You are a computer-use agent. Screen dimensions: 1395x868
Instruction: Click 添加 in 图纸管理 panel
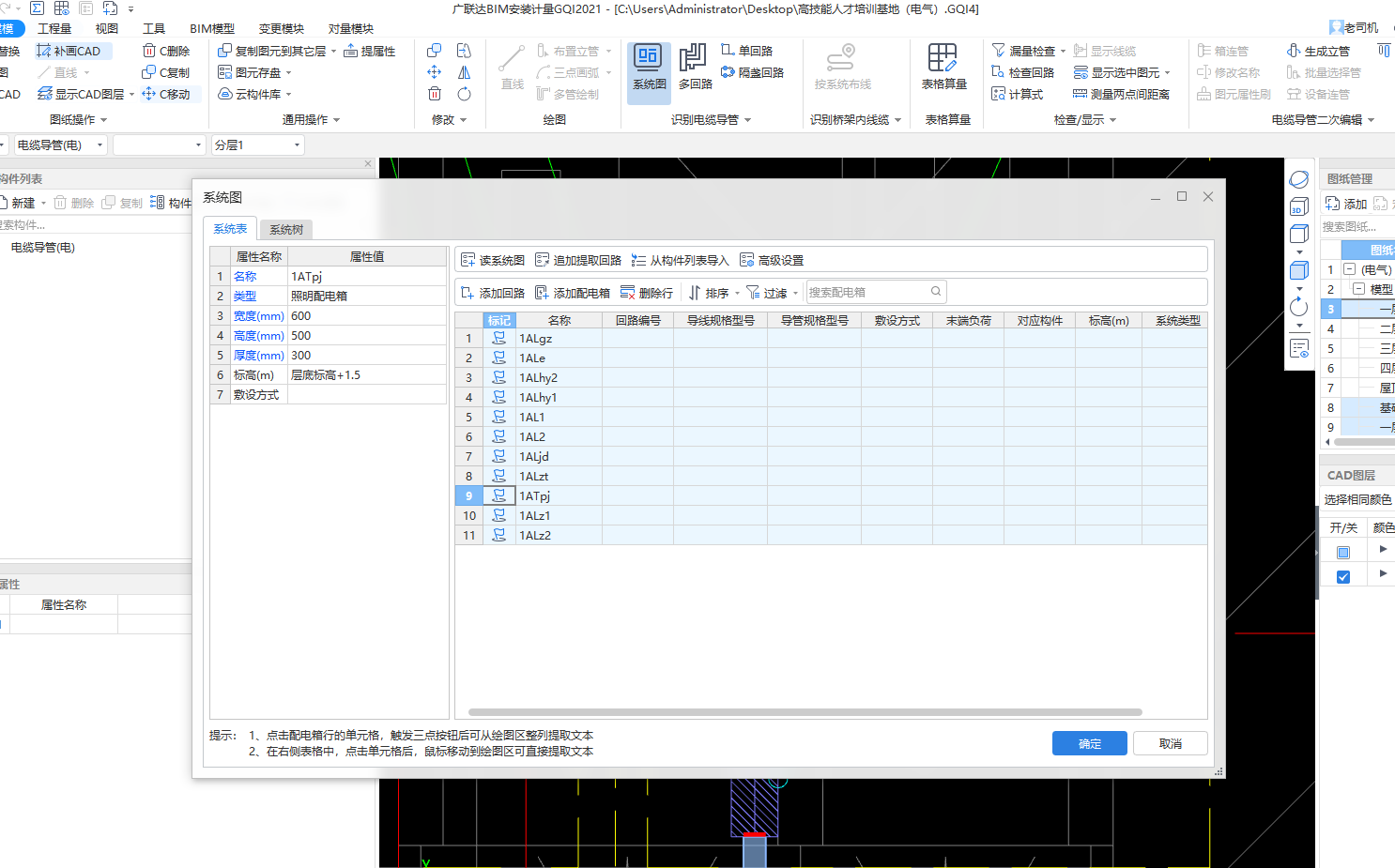1346,204
